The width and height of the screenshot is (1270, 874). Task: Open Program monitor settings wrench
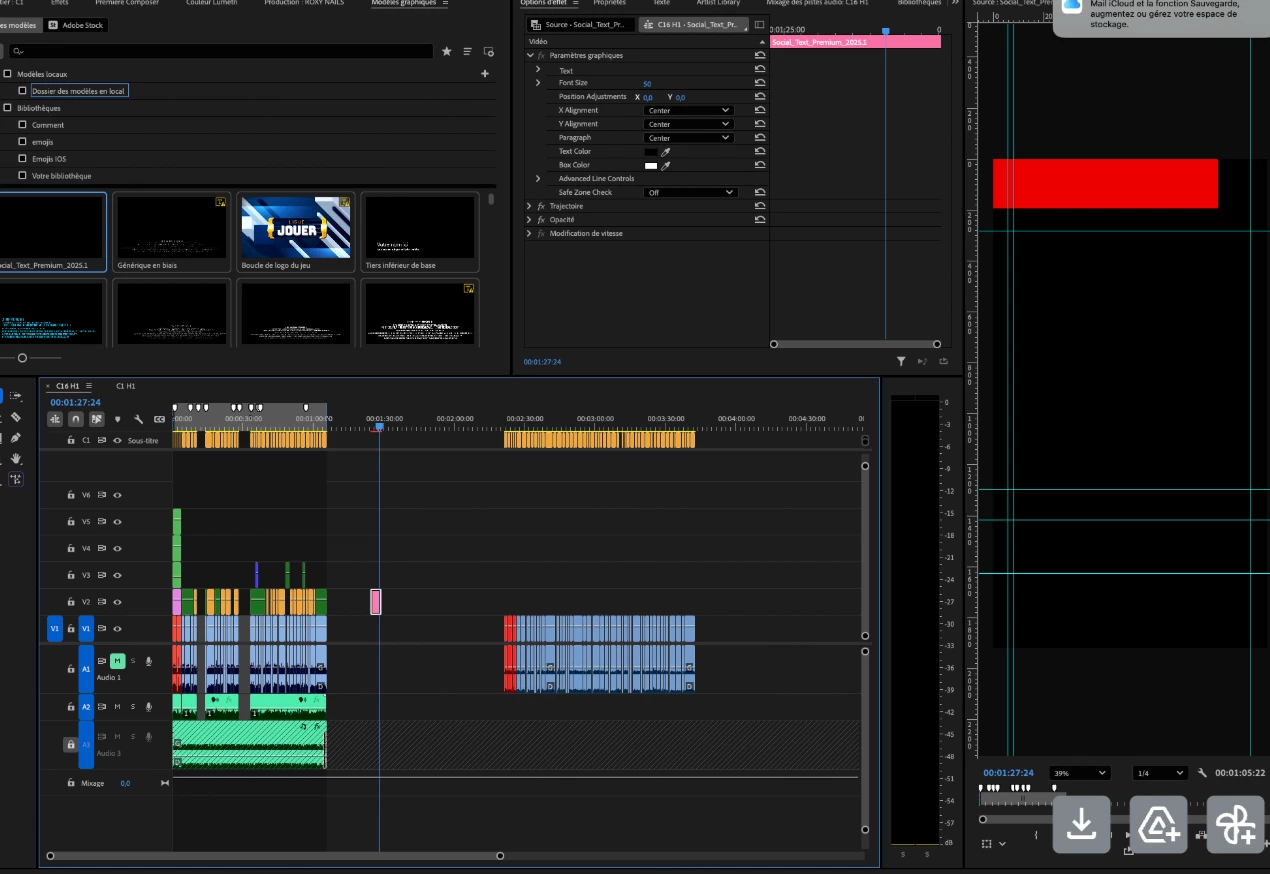click(x=1203, y=773)
